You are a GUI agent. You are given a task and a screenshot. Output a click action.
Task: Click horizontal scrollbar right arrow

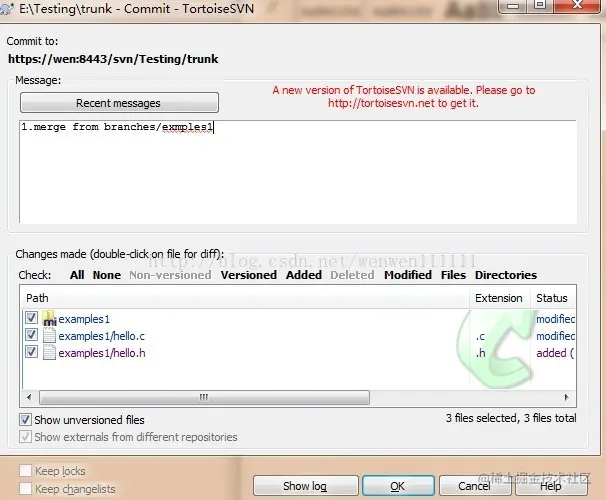(567, 397)
